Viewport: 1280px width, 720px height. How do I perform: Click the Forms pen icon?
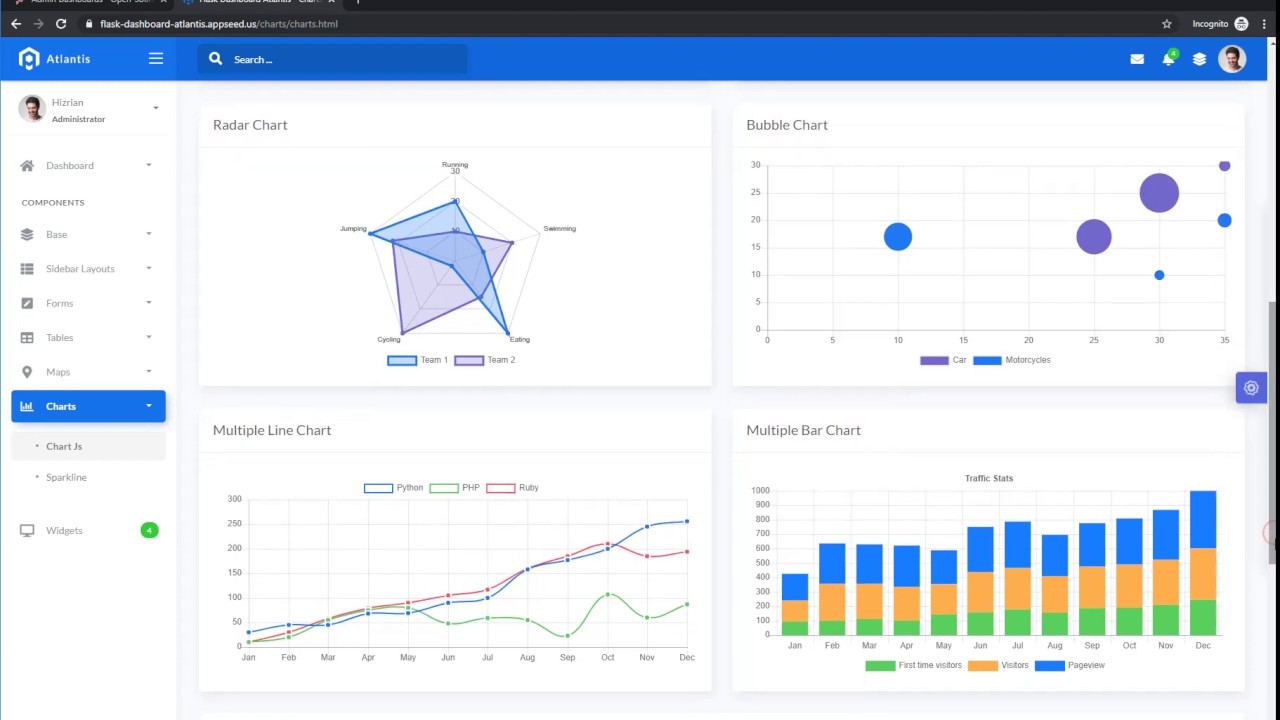(27, 303)
